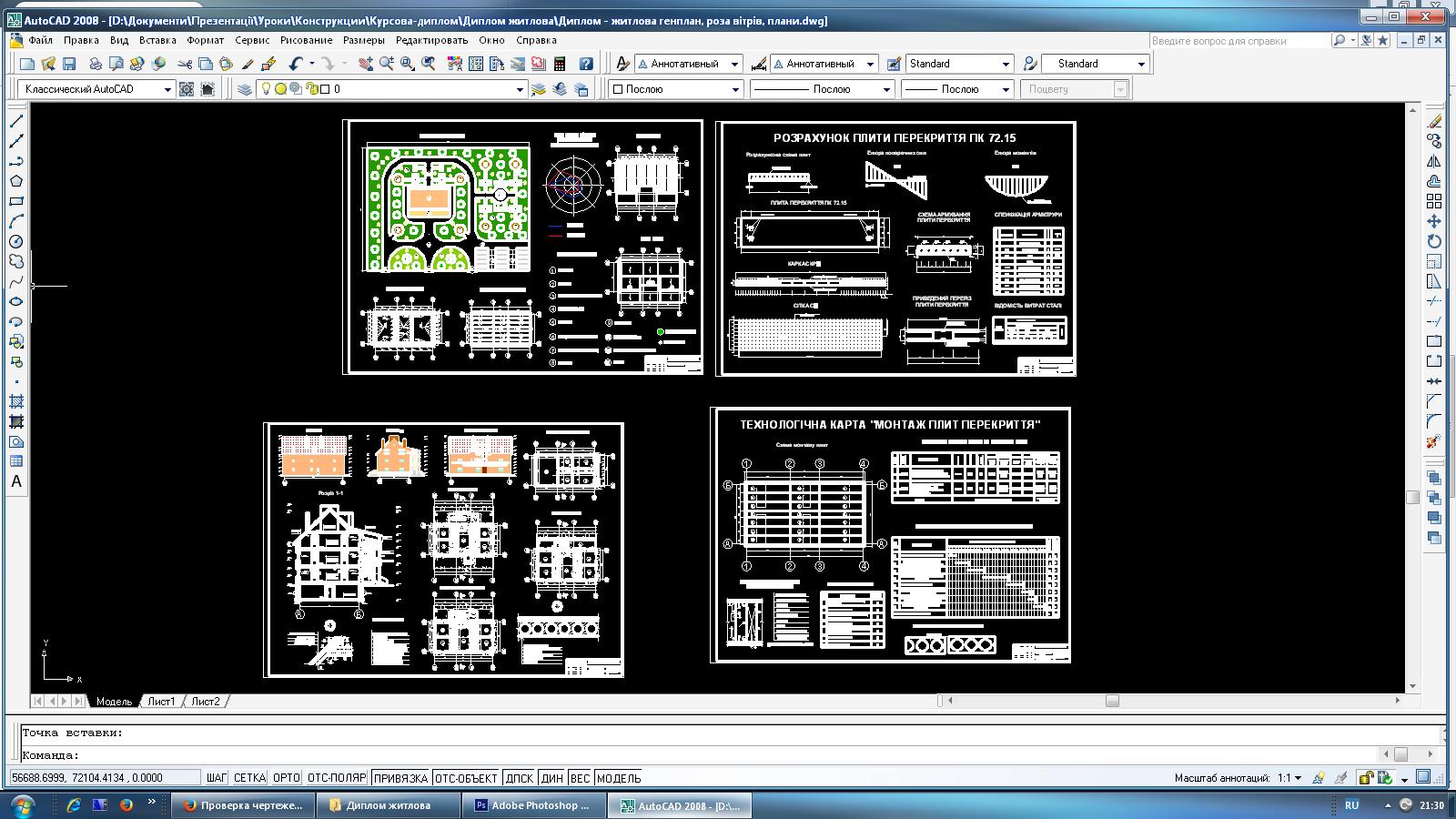Screen dimensions: 1456x819
Task: Select the Circle drawing tool
Action: (x=16, y=242)
